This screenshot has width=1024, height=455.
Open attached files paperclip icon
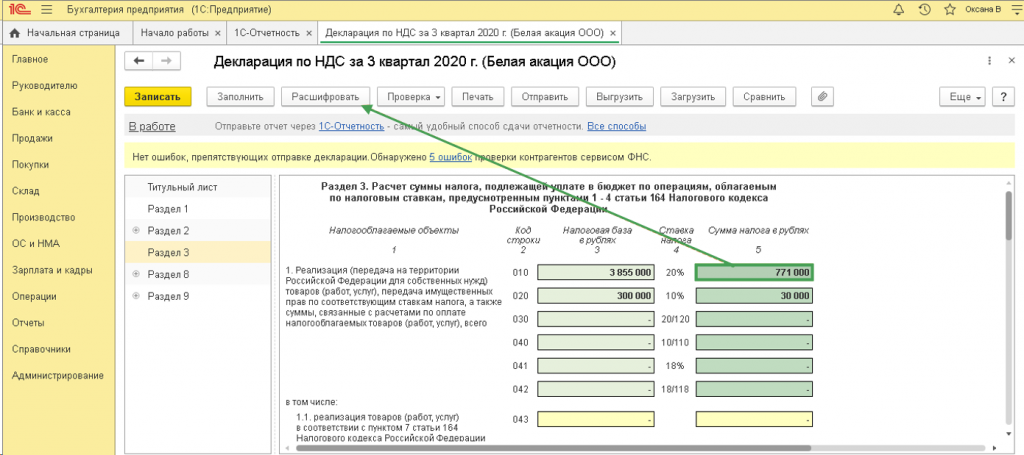(823, 97)
